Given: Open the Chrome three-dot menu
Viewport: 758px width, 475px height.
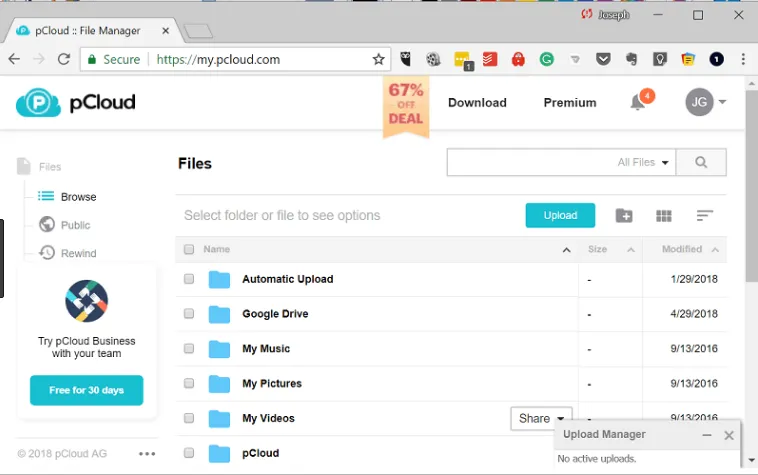Looking at the screenshot, I should tap(743, 59).
